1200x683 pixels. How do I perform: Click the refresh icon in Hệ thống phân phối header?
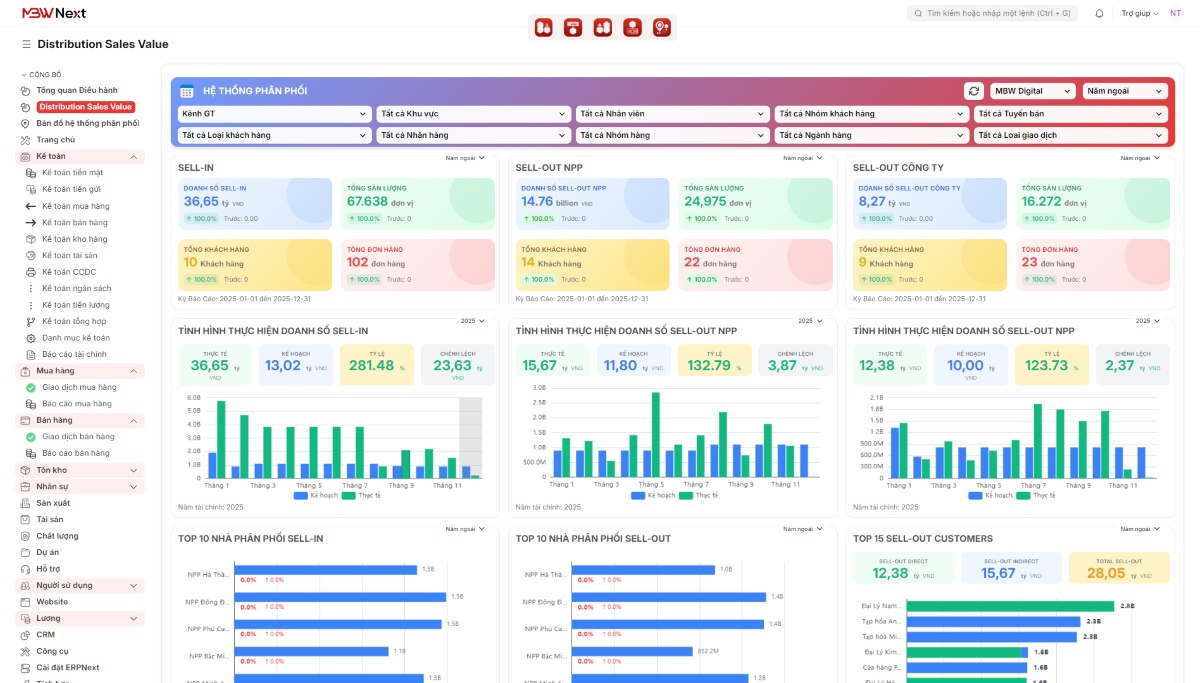(973, 90)
